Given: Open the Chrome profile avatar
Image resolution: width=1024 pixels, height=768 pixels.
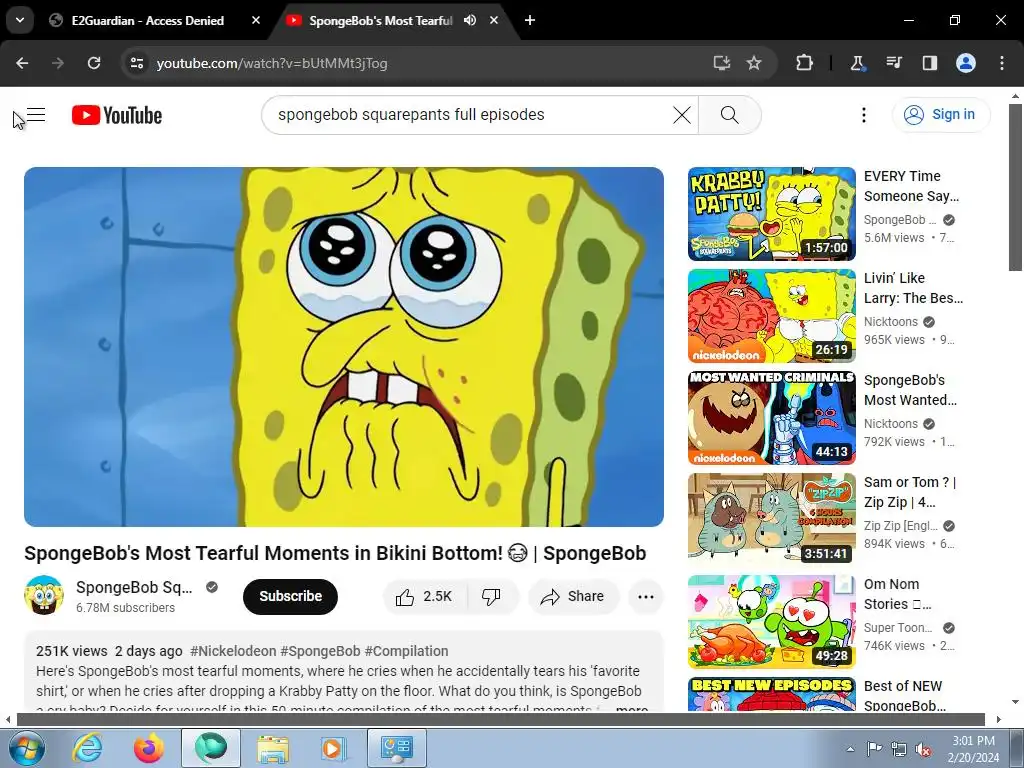Looking at the screenshot, I should point(966,63).
